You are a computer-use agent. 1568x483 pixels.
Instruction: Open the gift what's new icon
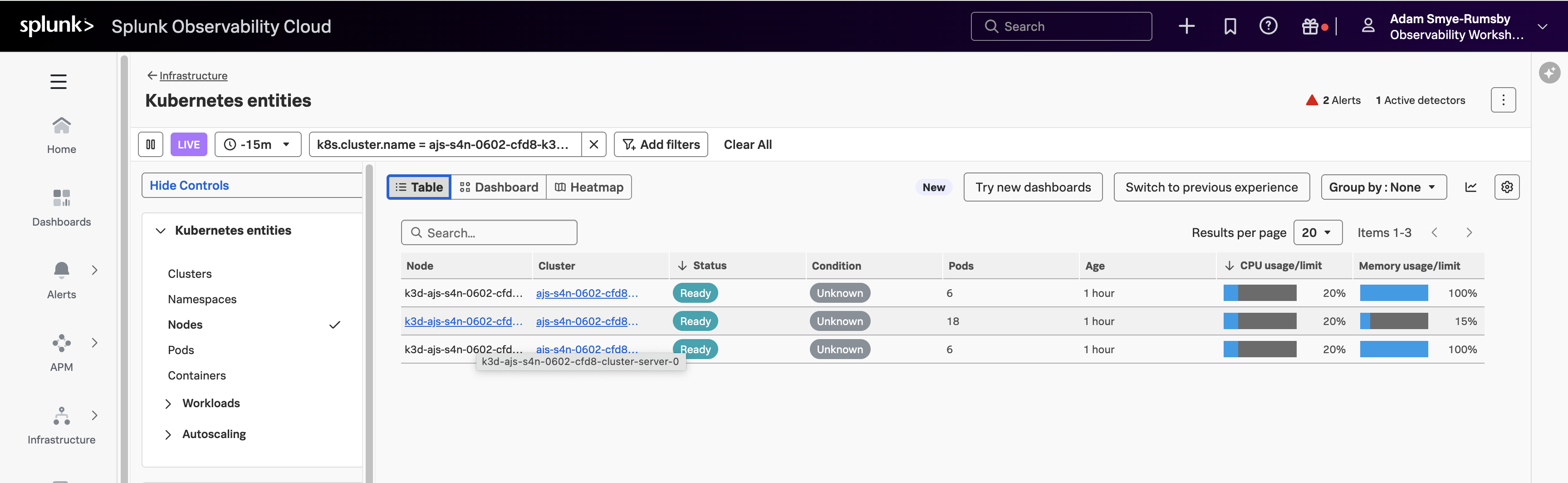coord(1310,26)
